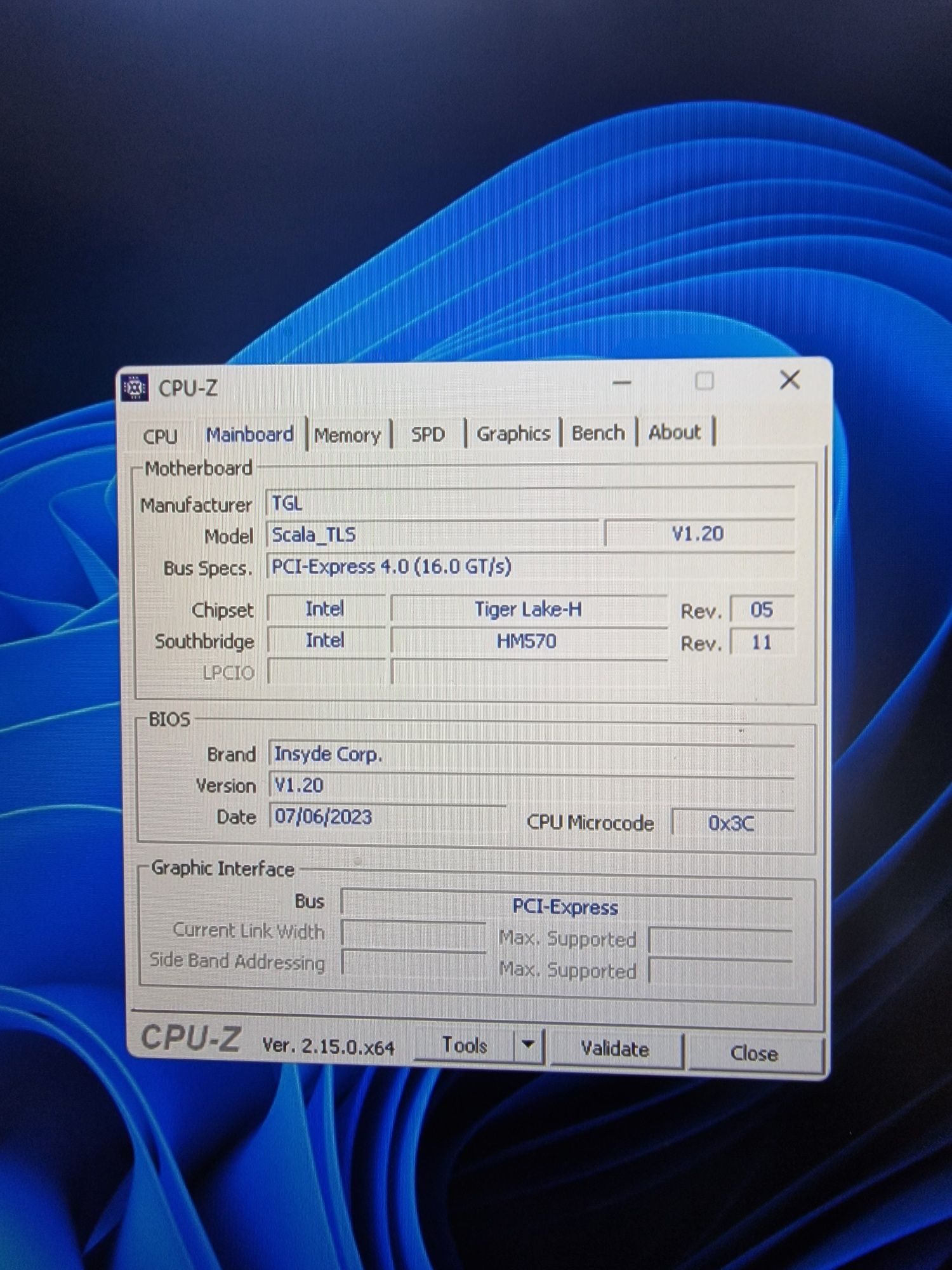Viewport: 952px width, 1270px height.
Task: Expand the Tools dropdown arrow
Action: pyautogui.click(x=528, y=1045)
